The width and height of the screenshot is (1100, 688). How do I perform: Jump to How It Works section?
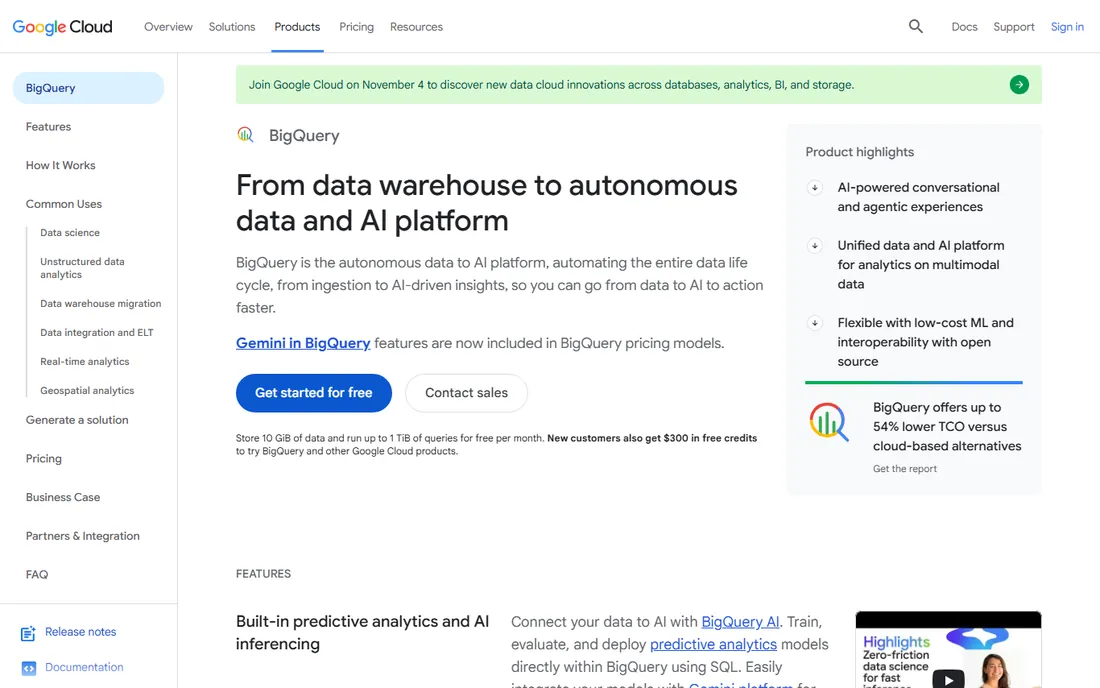(x=60, y=165)
